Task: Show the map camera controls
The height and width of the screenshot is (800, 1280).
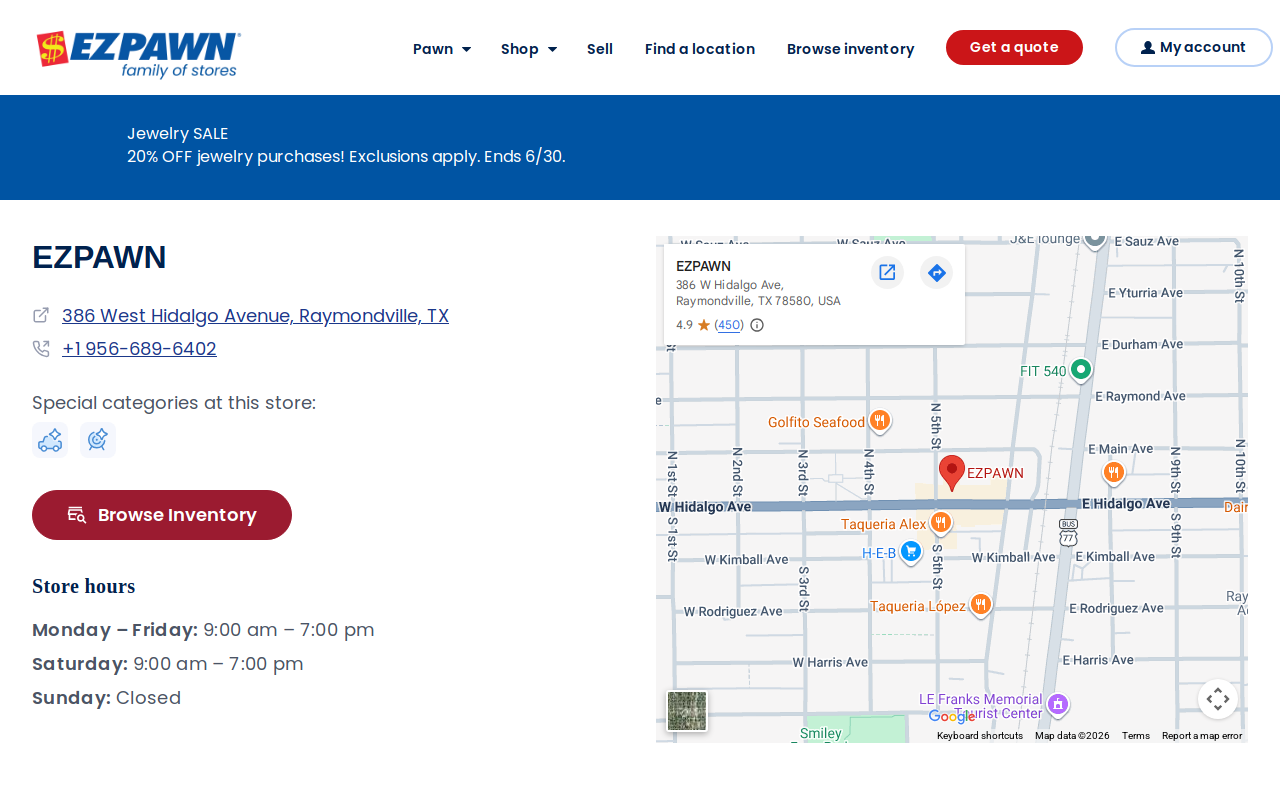Action: [x=1218, y=699]
